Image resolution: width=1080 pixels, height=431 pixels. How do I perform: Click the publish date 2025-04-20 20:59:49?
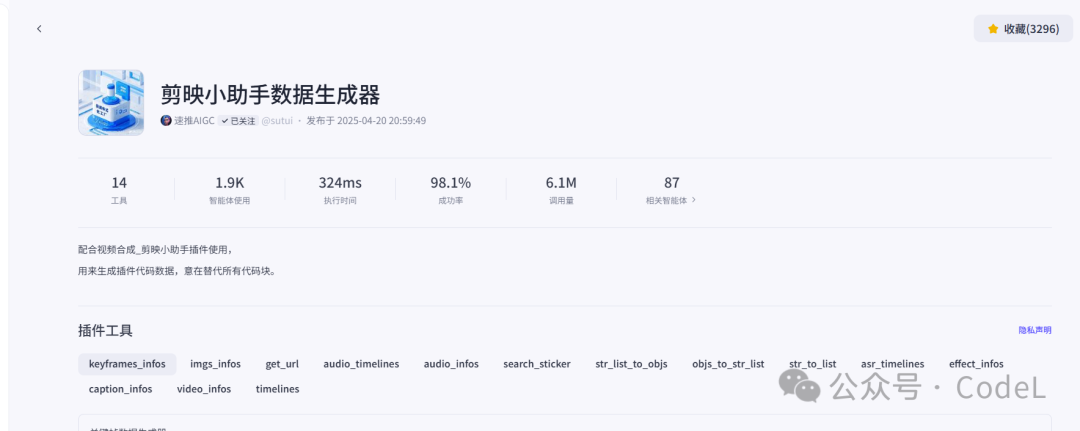[x=382, y=120]
